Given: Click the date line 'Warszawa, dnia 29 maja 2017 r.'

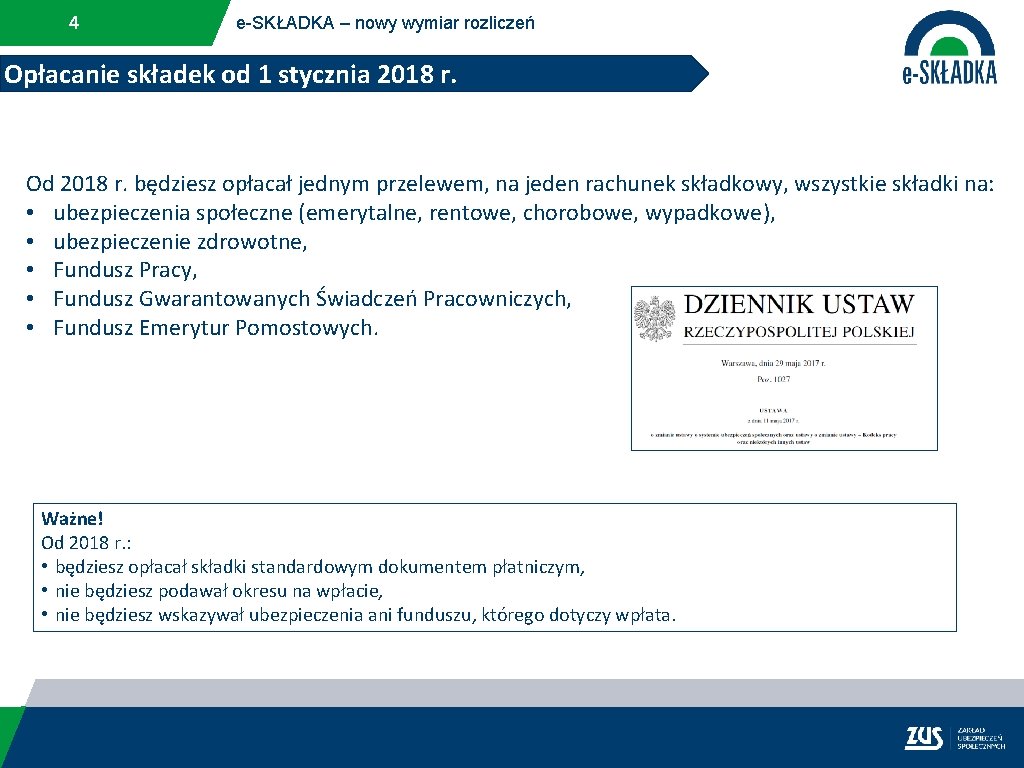Looking at the screenshot, I should pos(773,363).
